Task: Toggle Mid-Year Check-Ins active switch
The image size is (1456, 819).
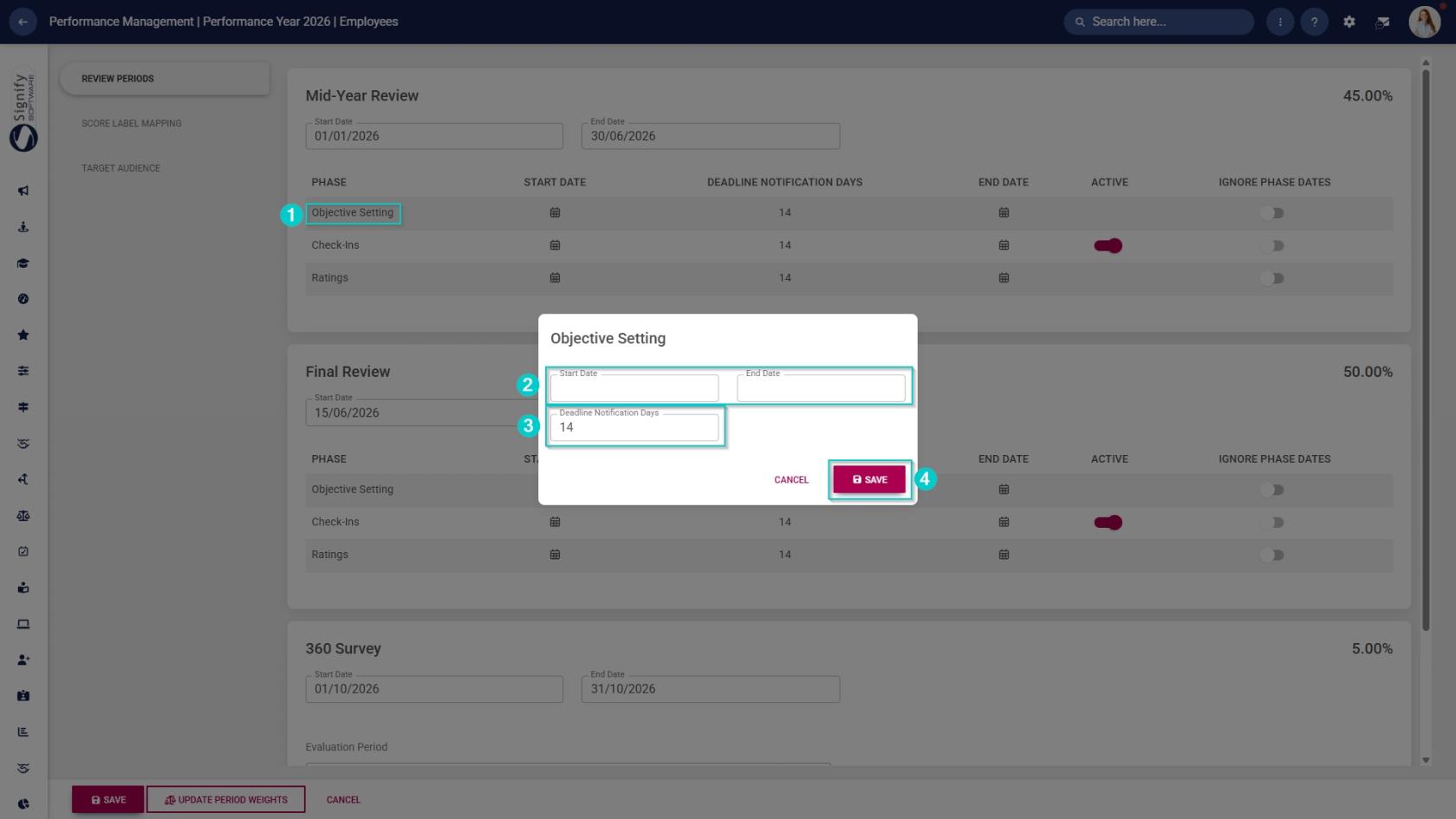Action: [x=1108, y=246]
